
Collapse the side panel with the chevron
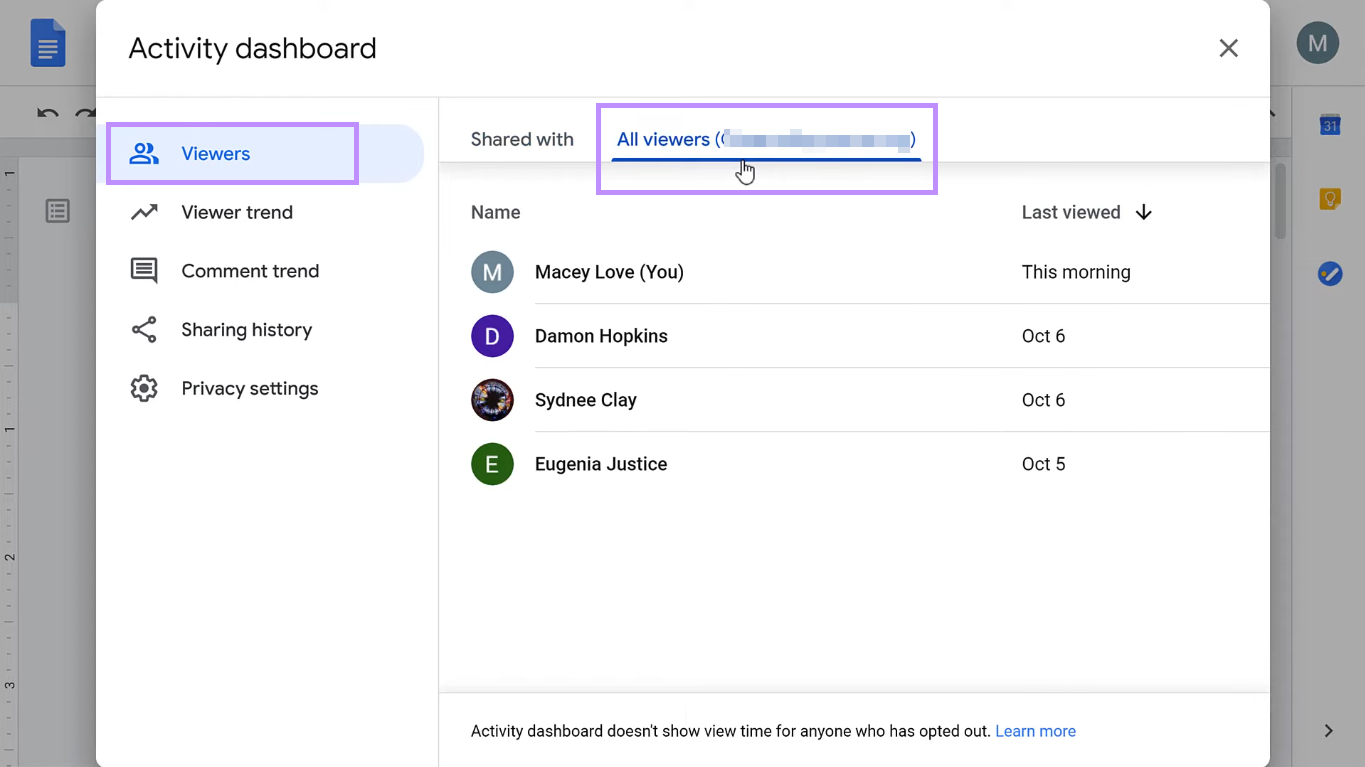tap(1328, 731)
